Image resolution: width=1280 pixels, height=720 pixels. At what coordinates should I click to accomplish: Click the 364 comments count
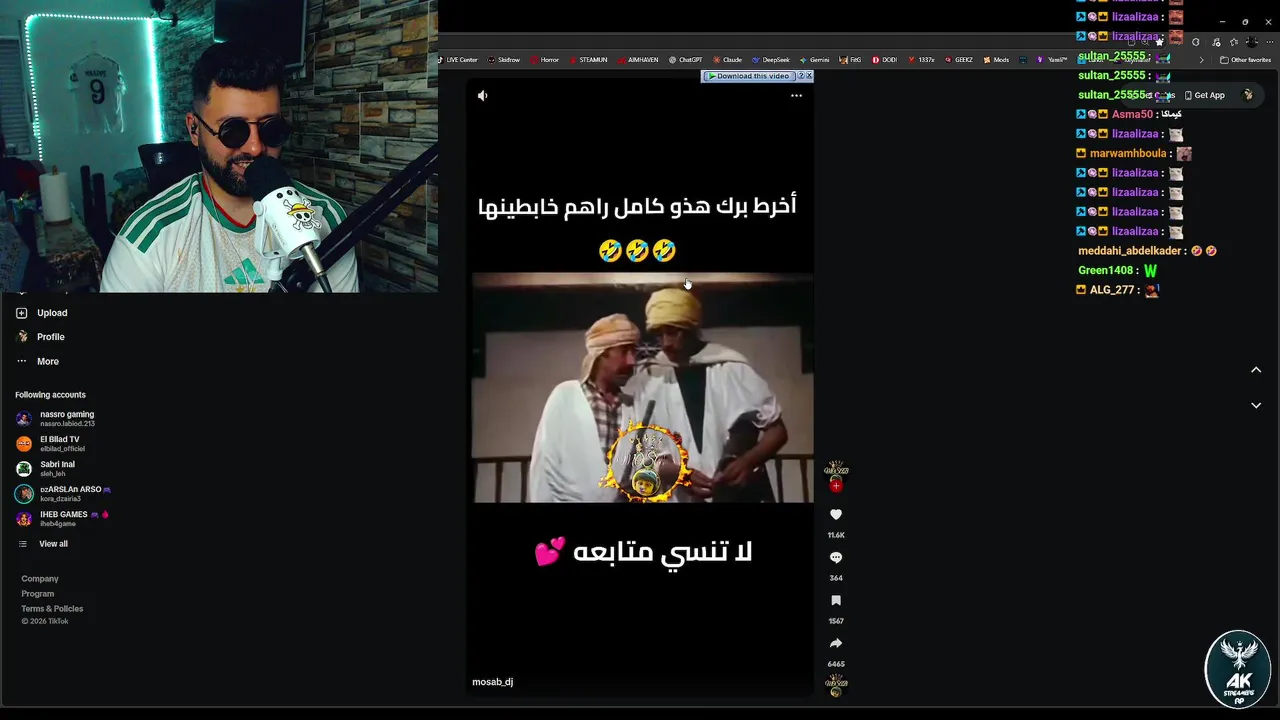click(x=836, y=578)
